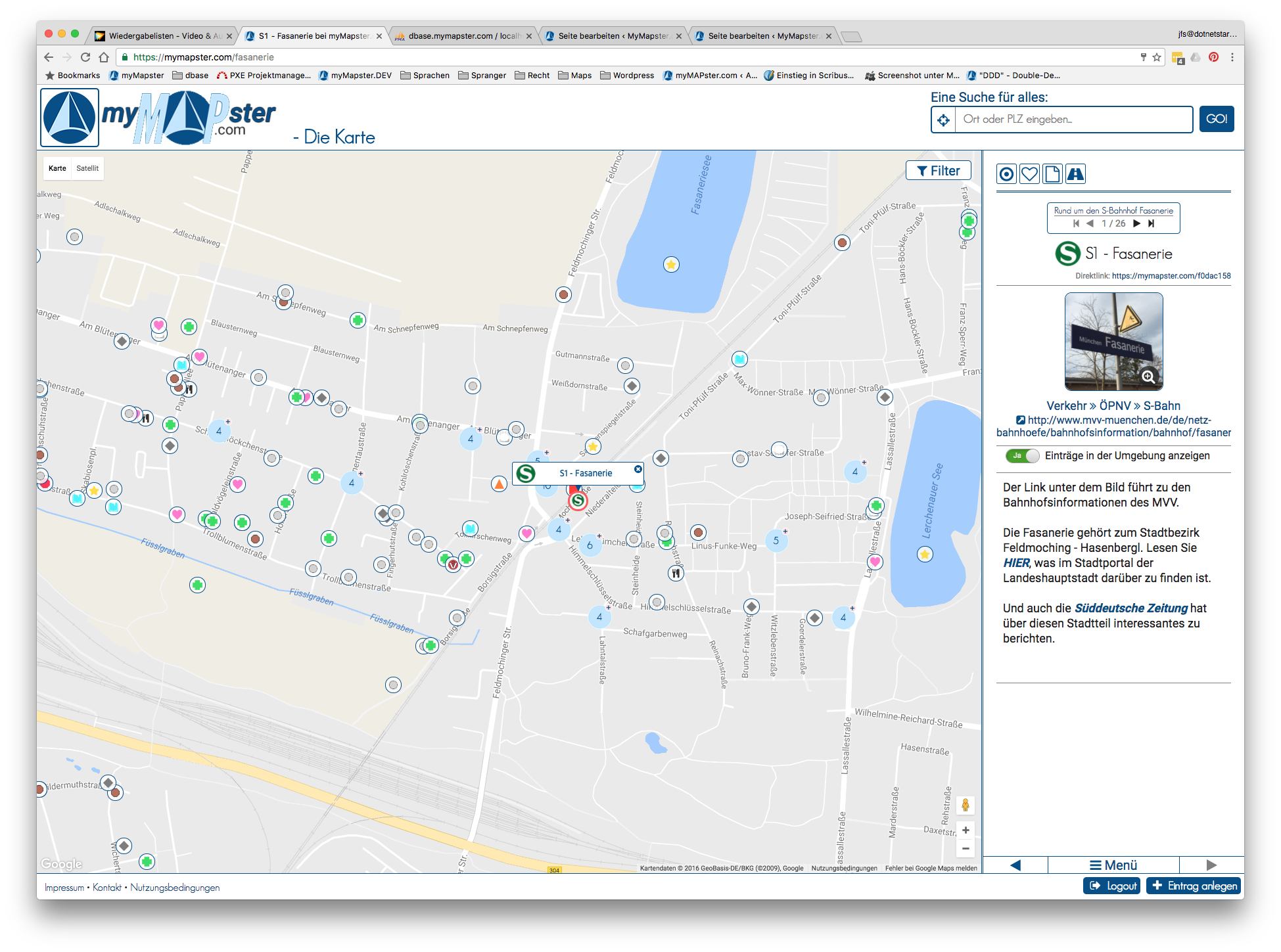The width and height of the screenshot is (1281, 952).
Task: Switch to first 'Seite bearbeiten' browser tab
Action: (x=613, y=36)
